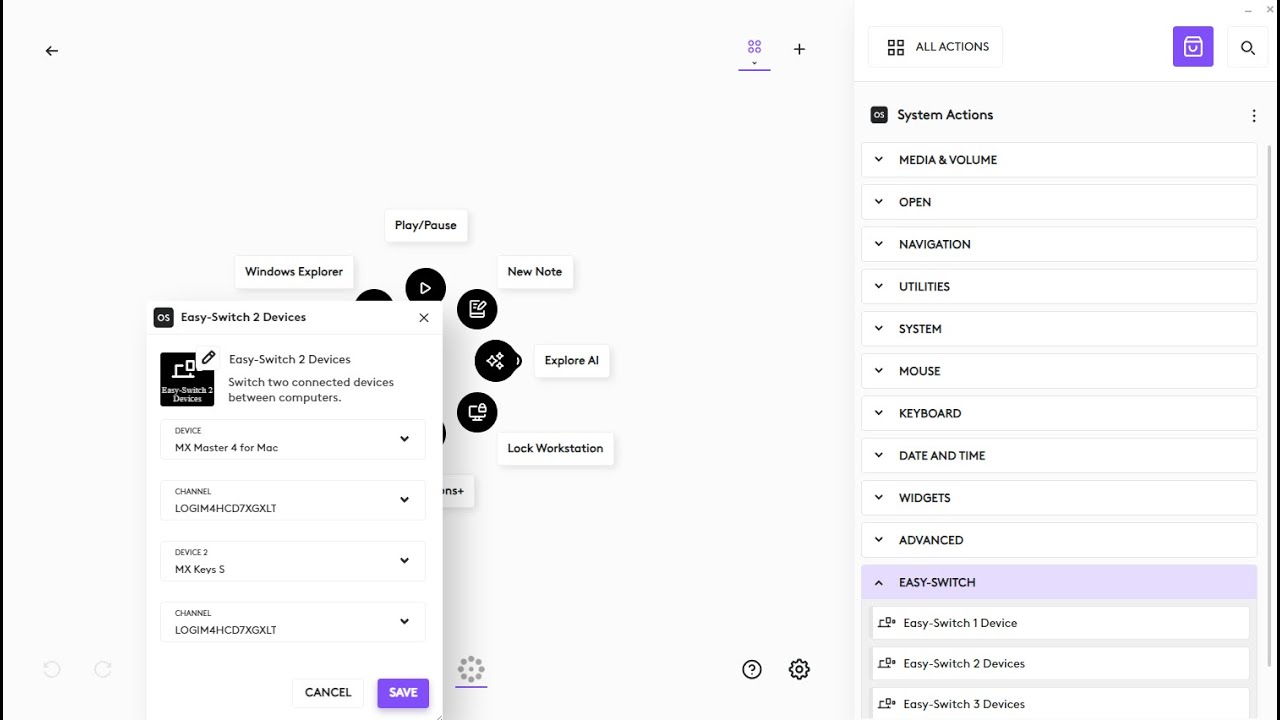Expand the SYSTEM section
1280x720 pixels.
click(x=1059, y=329)
